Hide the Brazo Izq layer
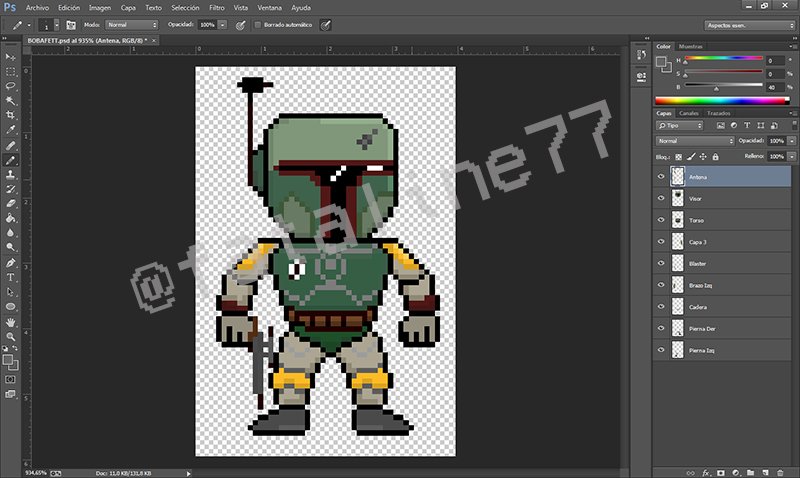The width and height of the screenshot is (800, 478). pos(661,285)
